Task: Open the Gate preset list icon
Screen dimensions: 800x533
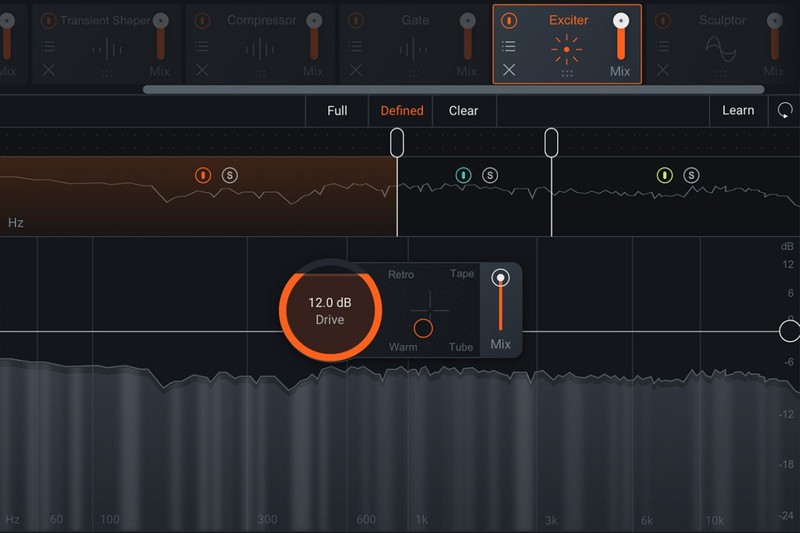Action: pyautogui.click(x=356, y=46)
